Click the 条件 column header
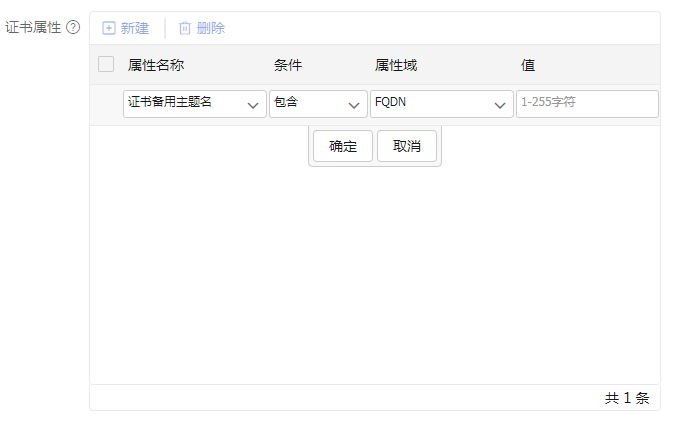This screenshot has height=436, width=677. (x=288, y=65)
